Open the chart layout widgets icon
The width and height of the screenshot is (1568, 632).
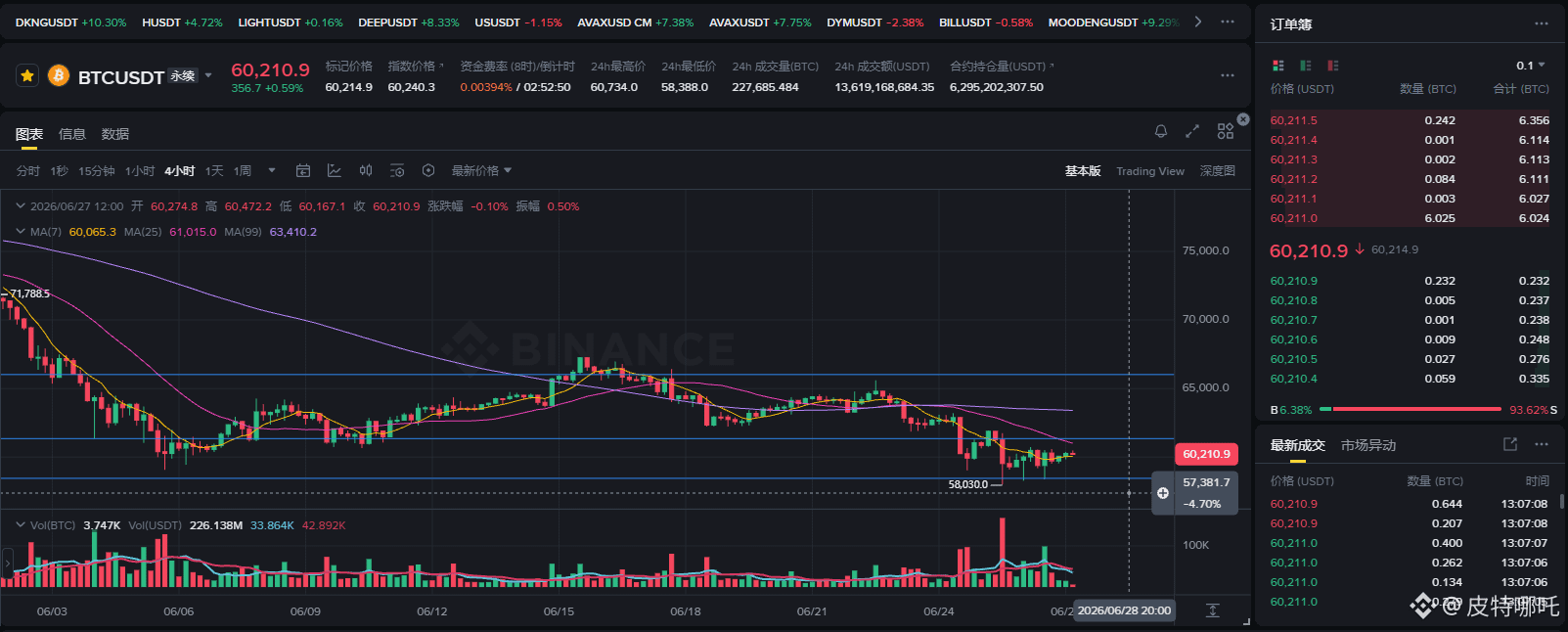1226,131
